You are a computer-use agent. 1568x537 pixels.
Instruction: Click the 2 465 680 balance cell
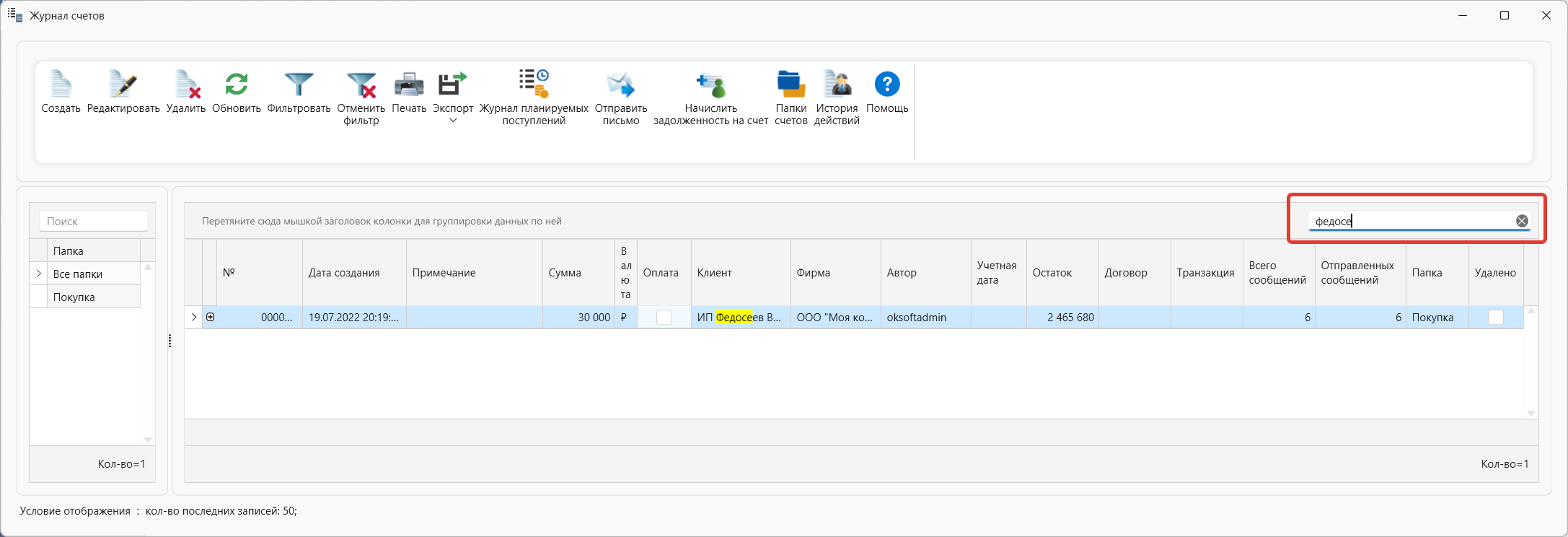tap(1063, 318)
